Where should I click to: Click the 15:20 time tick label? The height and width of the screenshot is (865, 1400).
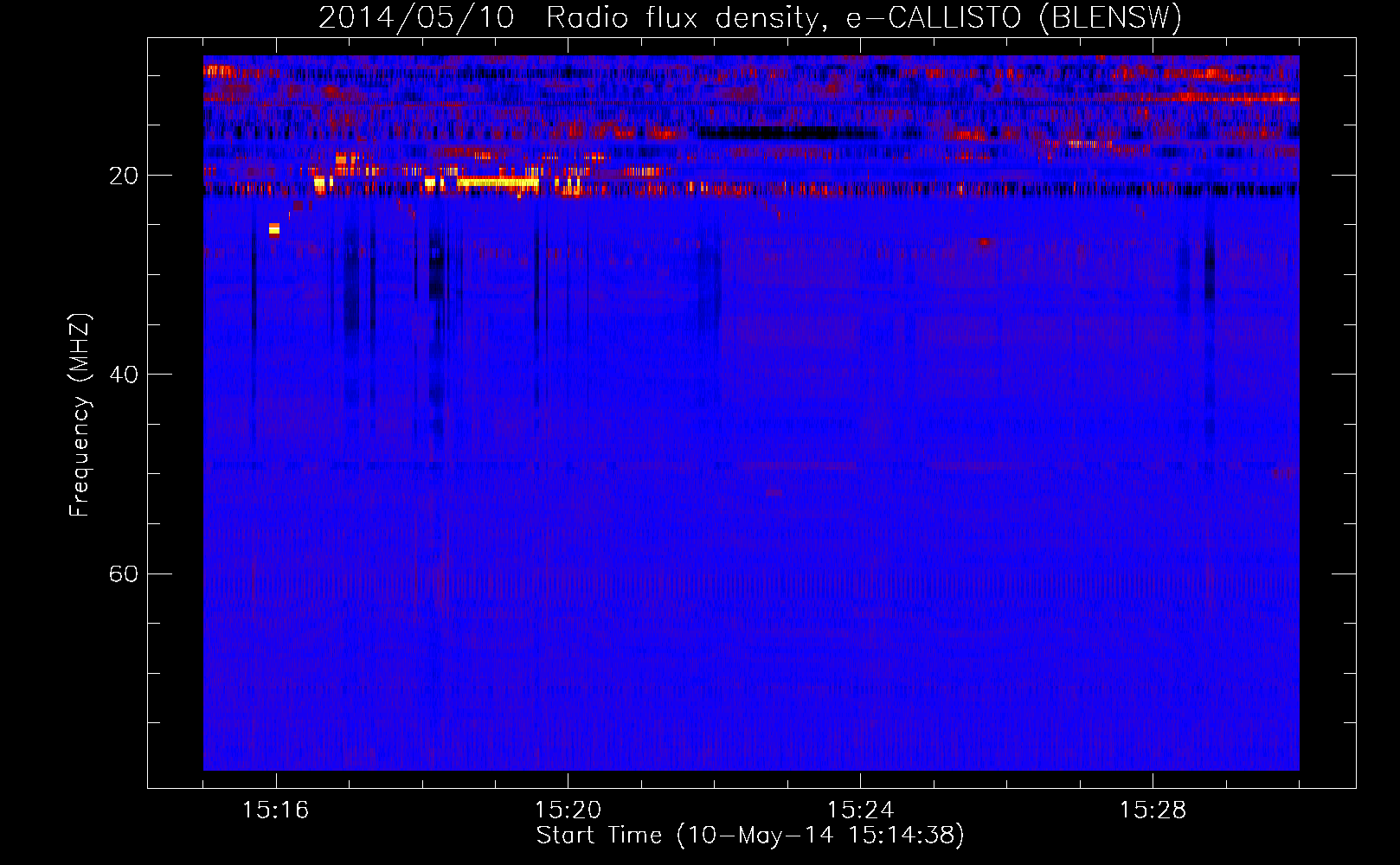(568, 811)
